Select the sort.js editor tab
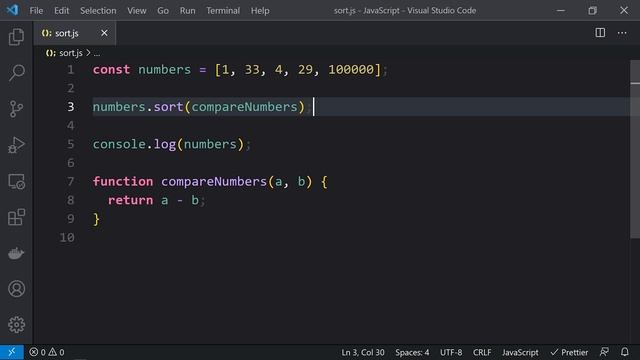Screen dimensions: 640x360 click(x=74, y=33)
